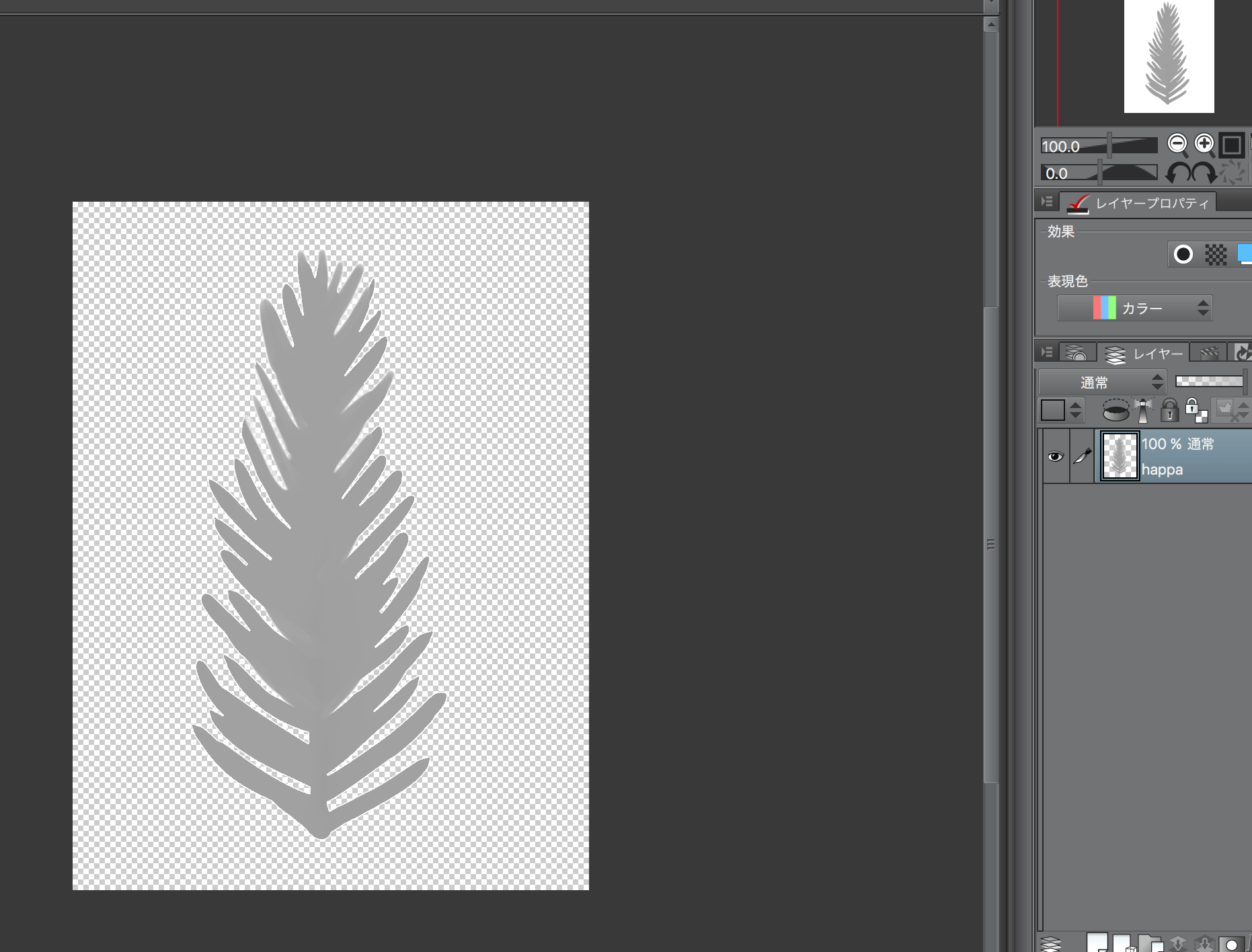Open the Layer panel menu icon

point(1047,352)
